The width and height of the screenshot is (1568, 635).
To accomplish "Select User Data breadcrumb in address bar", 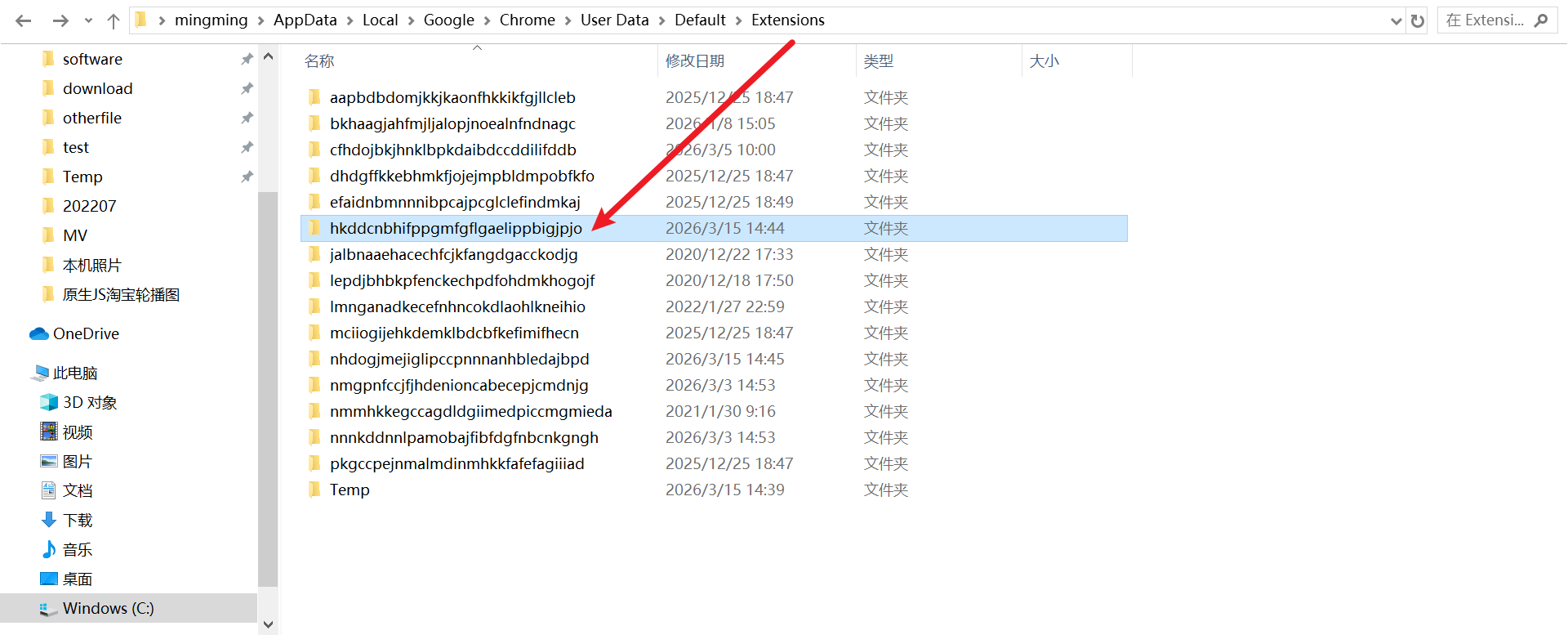I will click(614, 20).
